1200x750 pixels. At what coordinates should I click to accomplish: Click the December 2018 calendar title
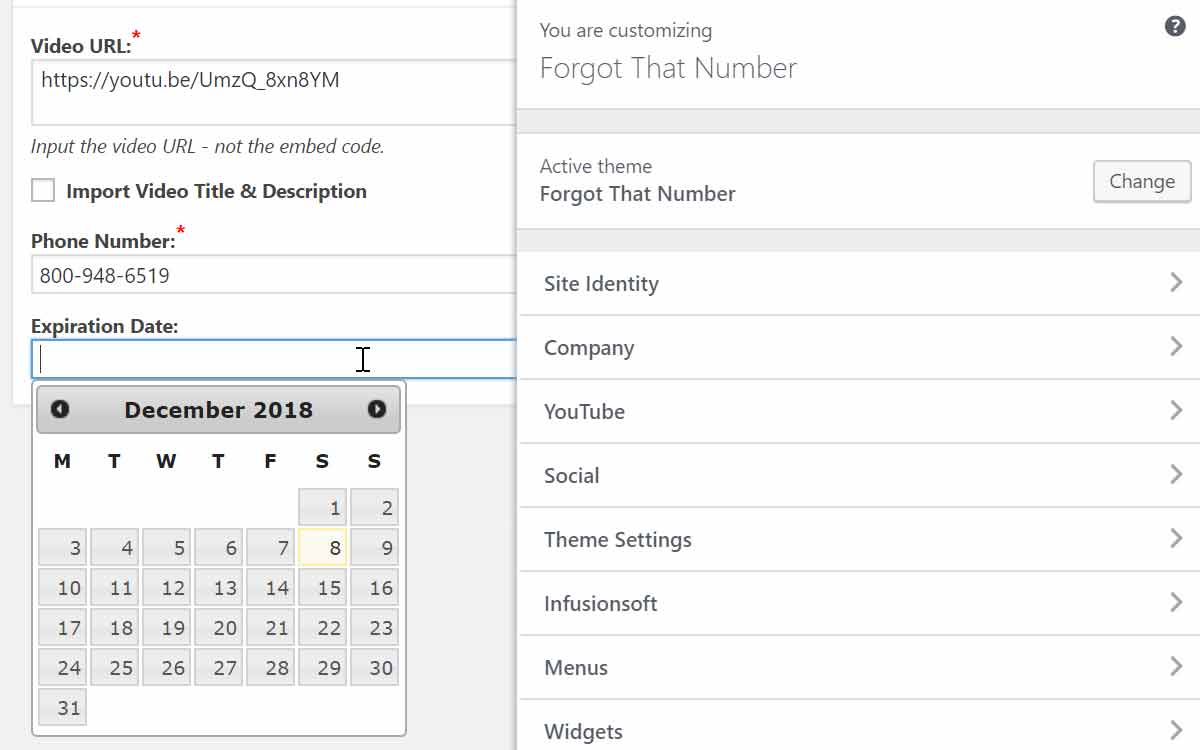(218, 410)
